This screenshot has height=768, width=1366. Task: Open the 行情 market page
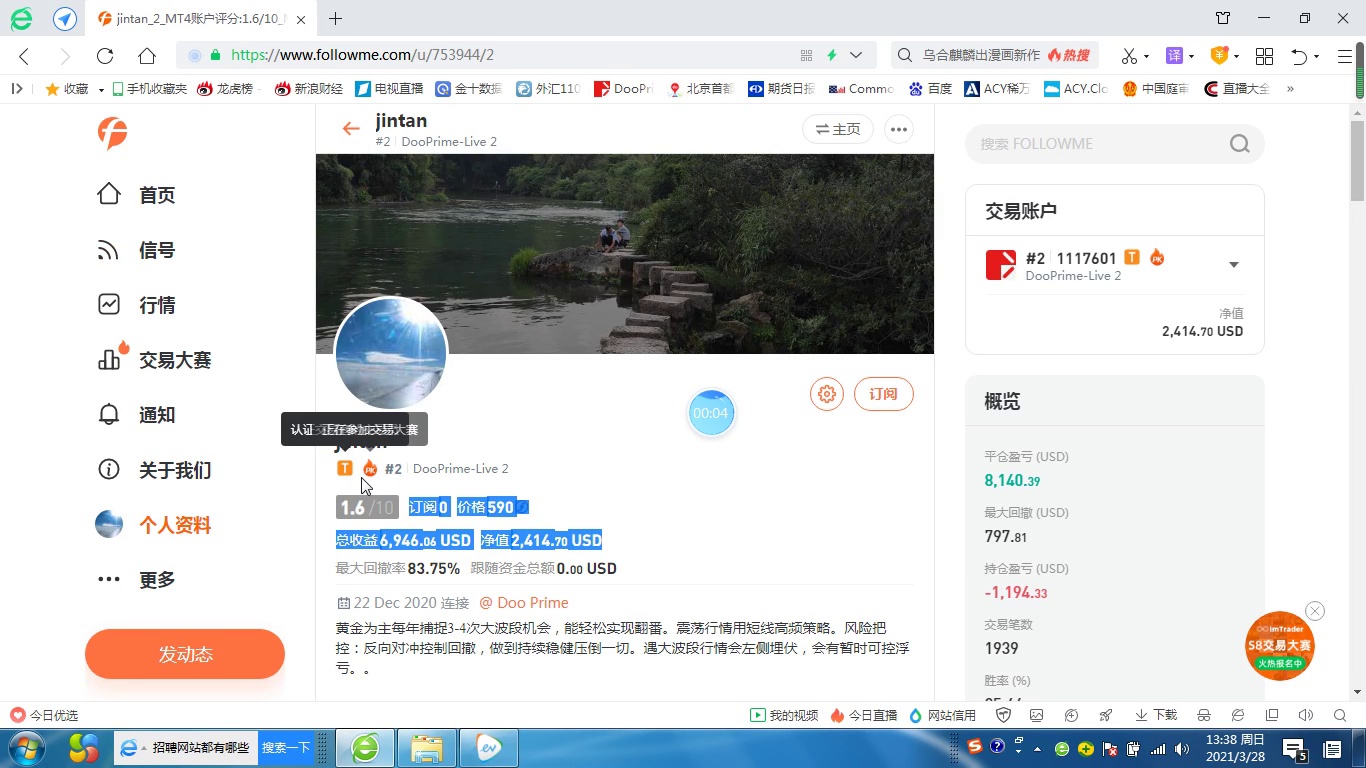tap(136, 305)
